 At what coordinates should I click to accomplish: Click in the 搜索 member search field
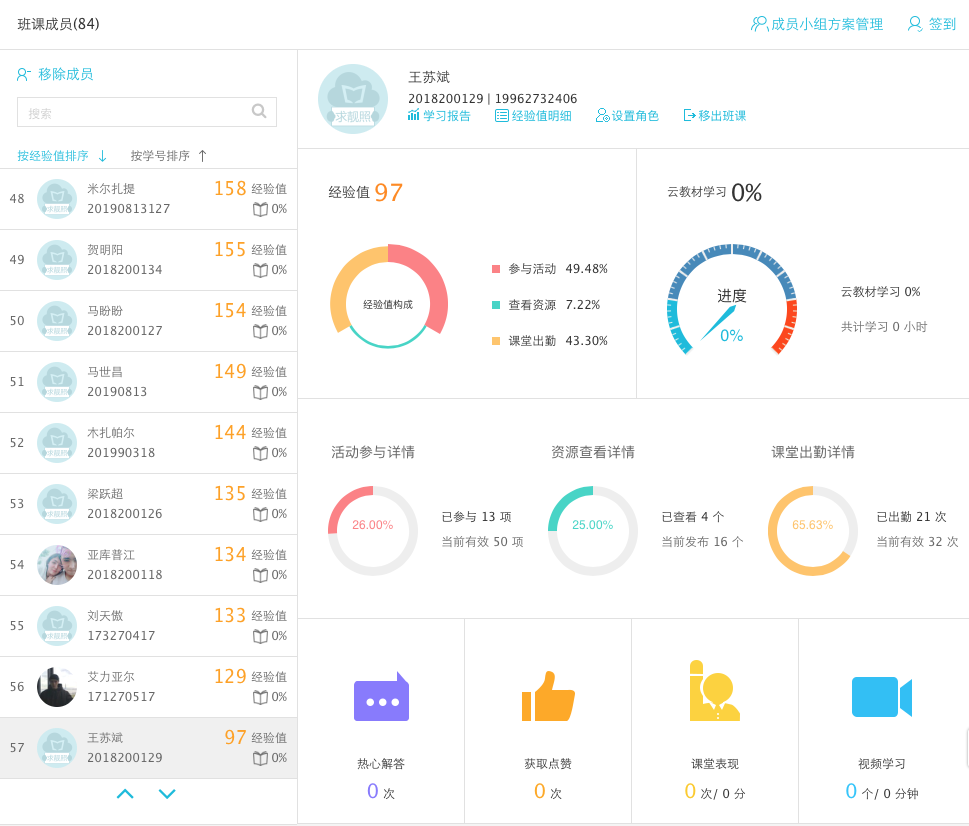[x=135, y=113]
